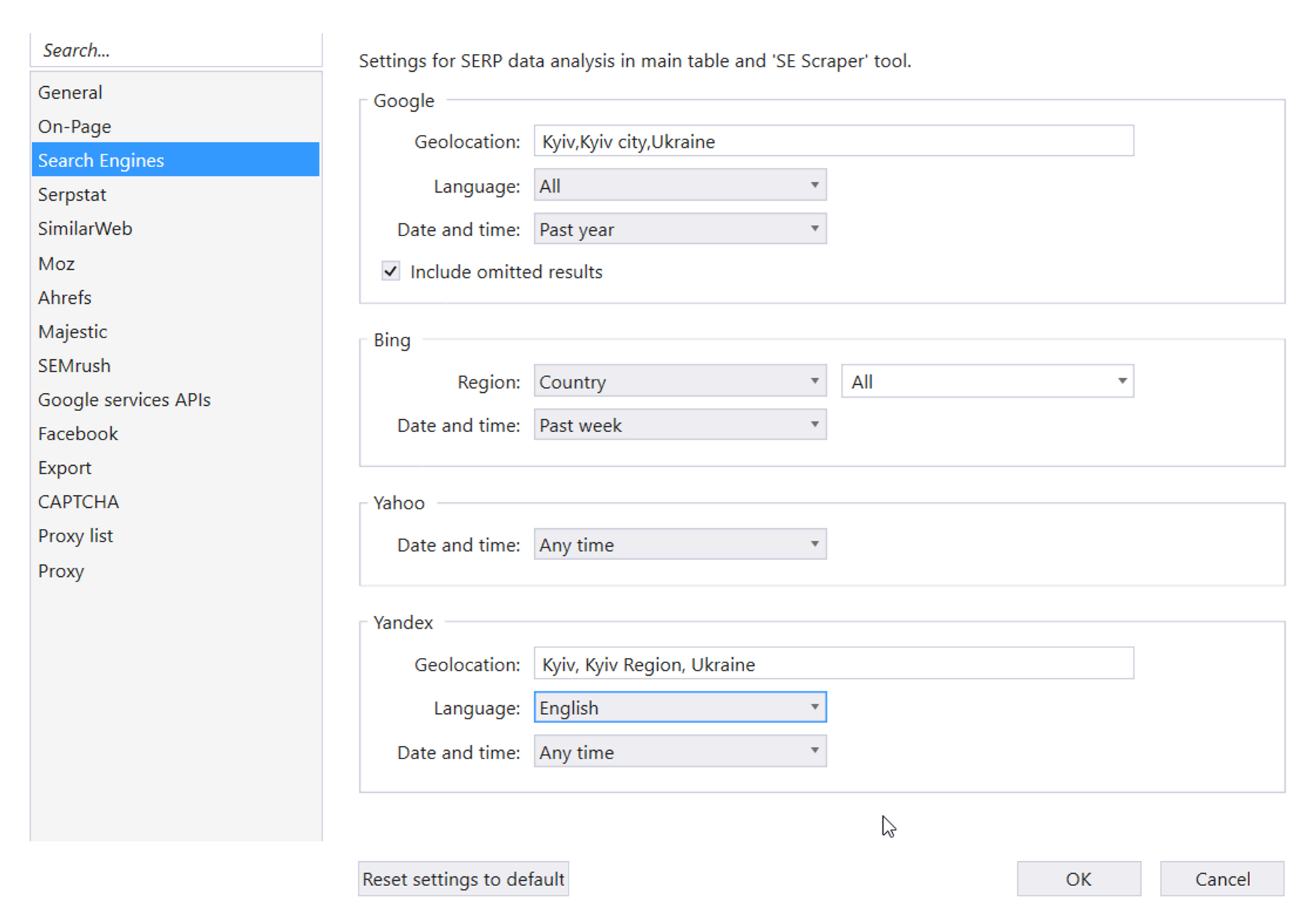The height and width of the screenshot is (923, 1316).
Task: Open Google Date and time dropdown
Action: (680, 229)
